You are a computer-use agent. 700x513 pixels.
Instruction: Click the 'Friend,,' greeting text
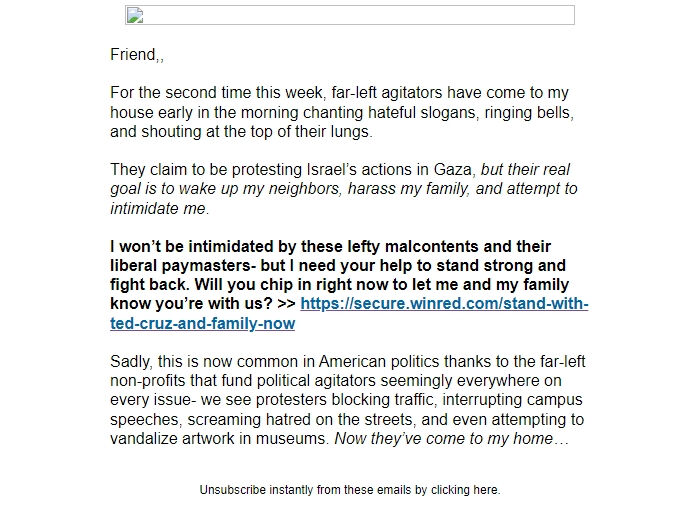137,54
